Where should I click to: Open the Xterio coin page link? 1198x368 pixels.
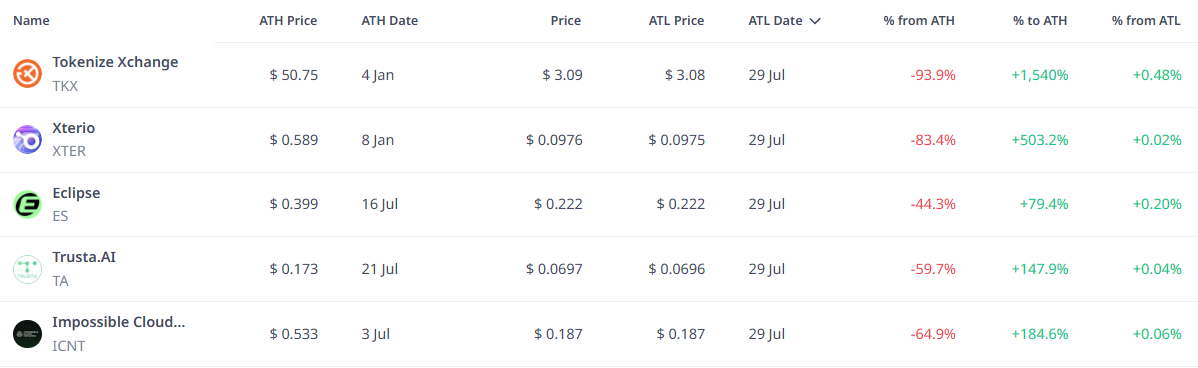pyautogui.click(x=73, y=128)
